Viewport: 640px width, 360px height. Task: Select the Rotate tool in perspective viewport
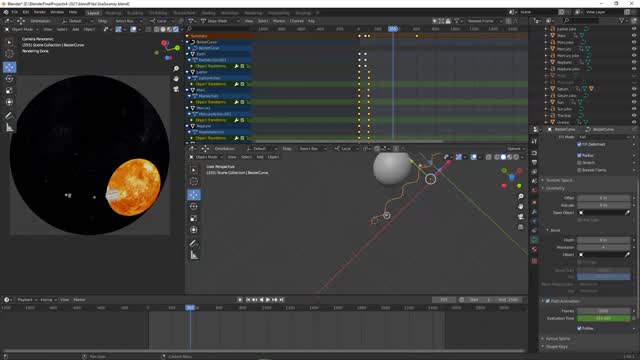click(194, 206)
